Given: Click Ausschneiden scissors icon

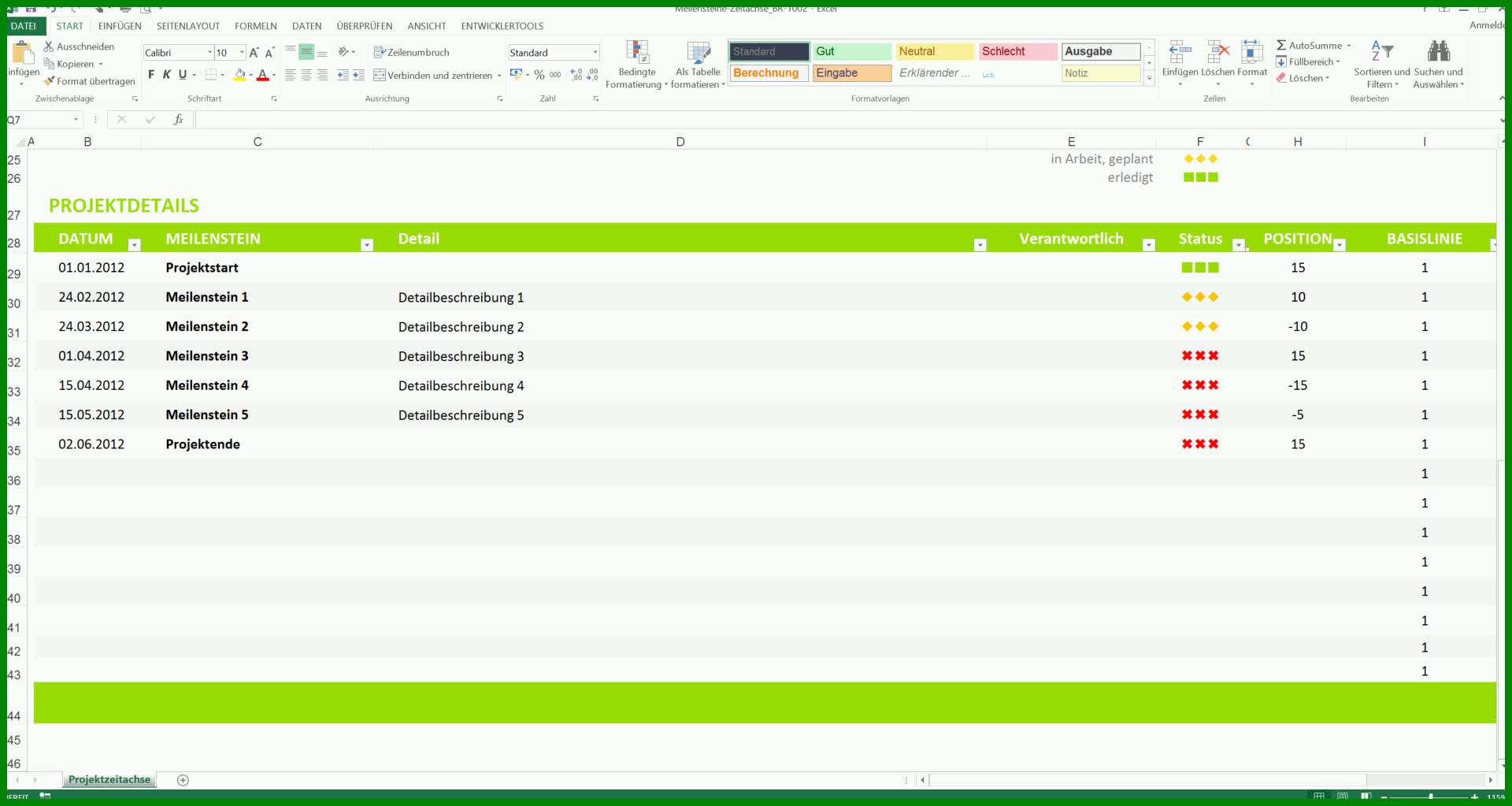Looking at the screenshot, I should coord(49,46).
